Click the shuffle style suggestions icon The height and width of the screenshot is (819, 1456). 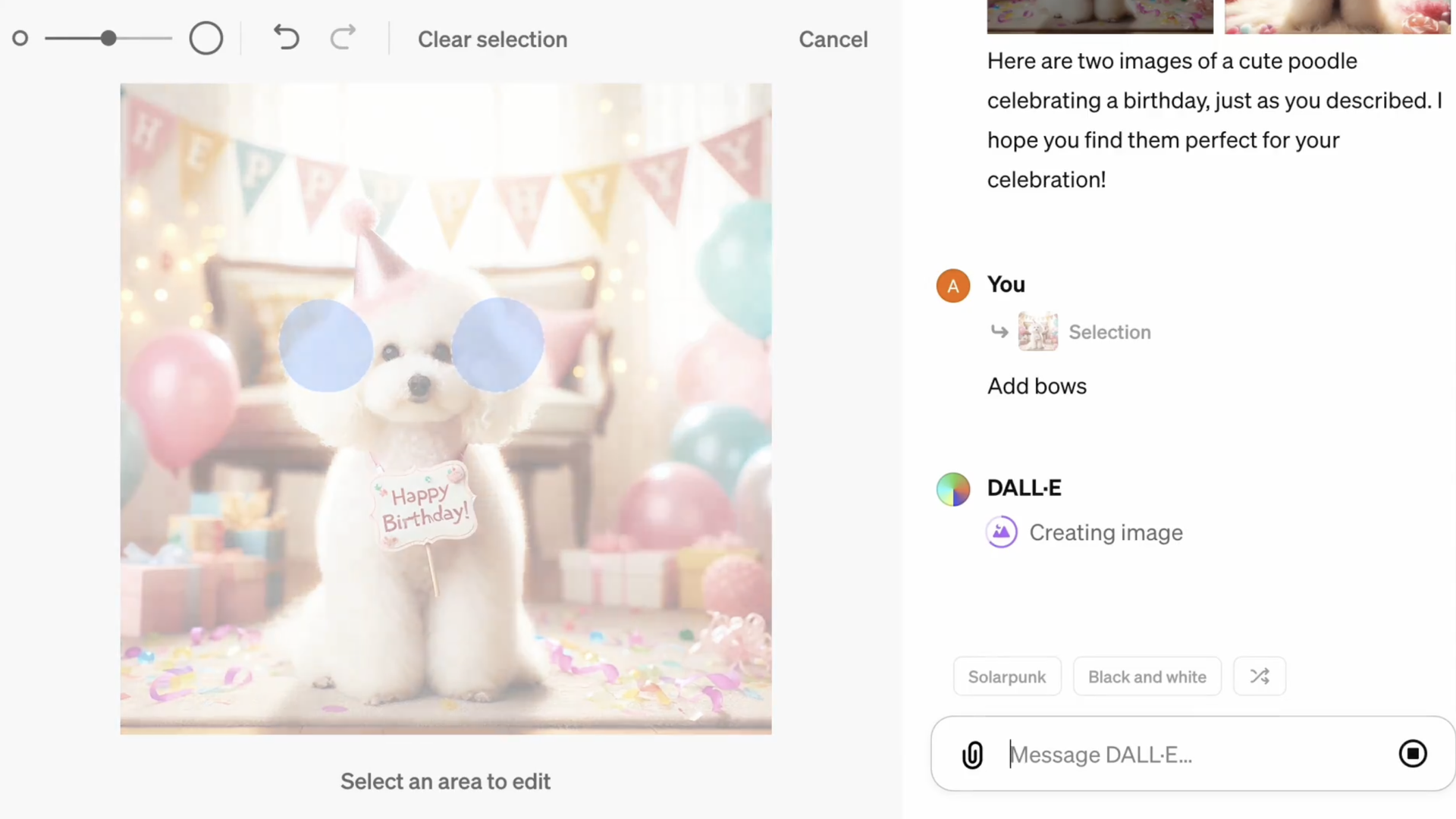coord(1259,676)
